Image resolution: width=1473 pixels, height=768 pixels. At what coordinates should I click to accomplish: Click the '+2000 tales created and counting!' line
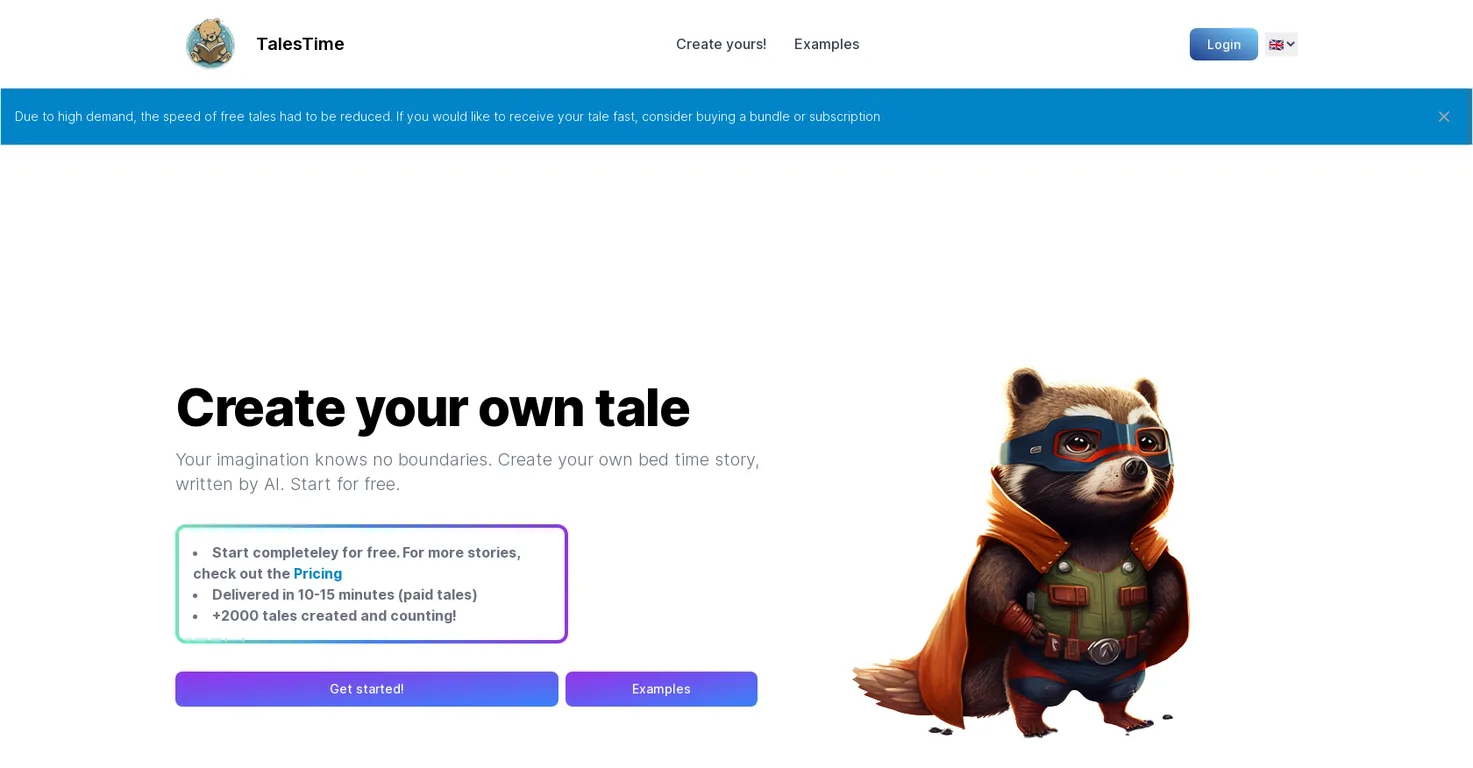pyautogui.click(x=334, y=616)
